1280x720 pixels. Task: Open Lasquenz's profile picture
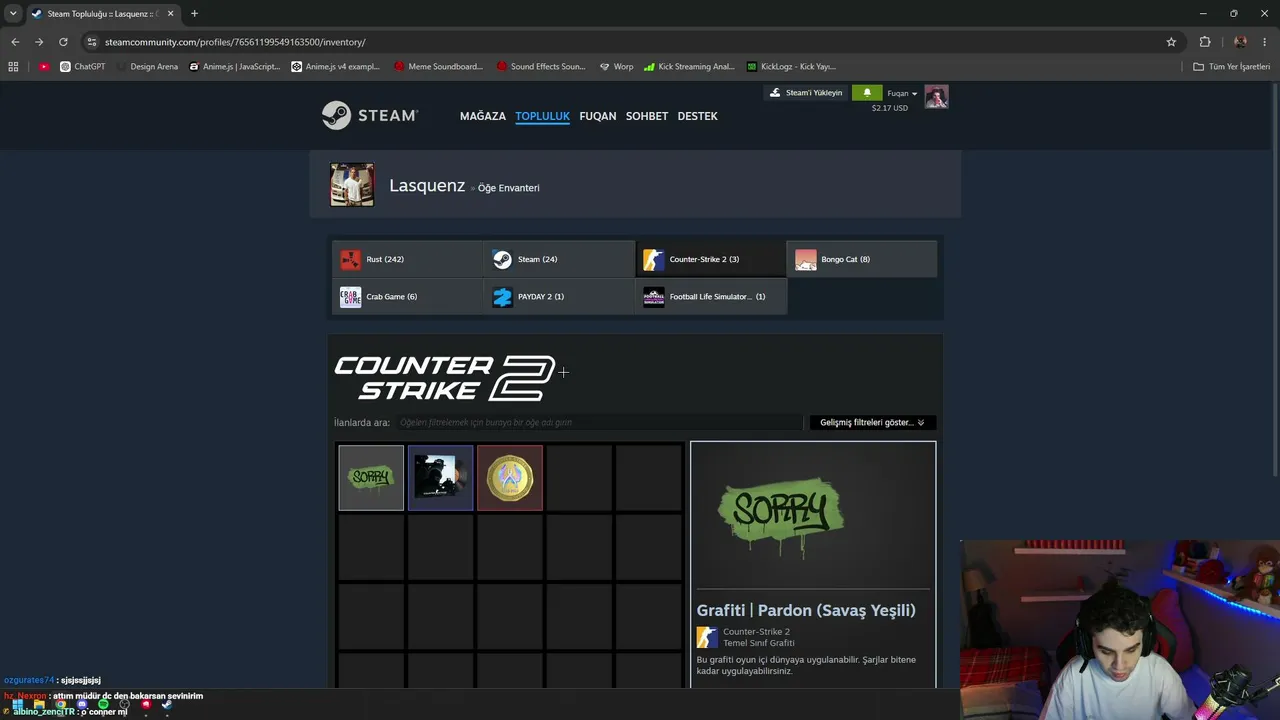tap(352, 185)
